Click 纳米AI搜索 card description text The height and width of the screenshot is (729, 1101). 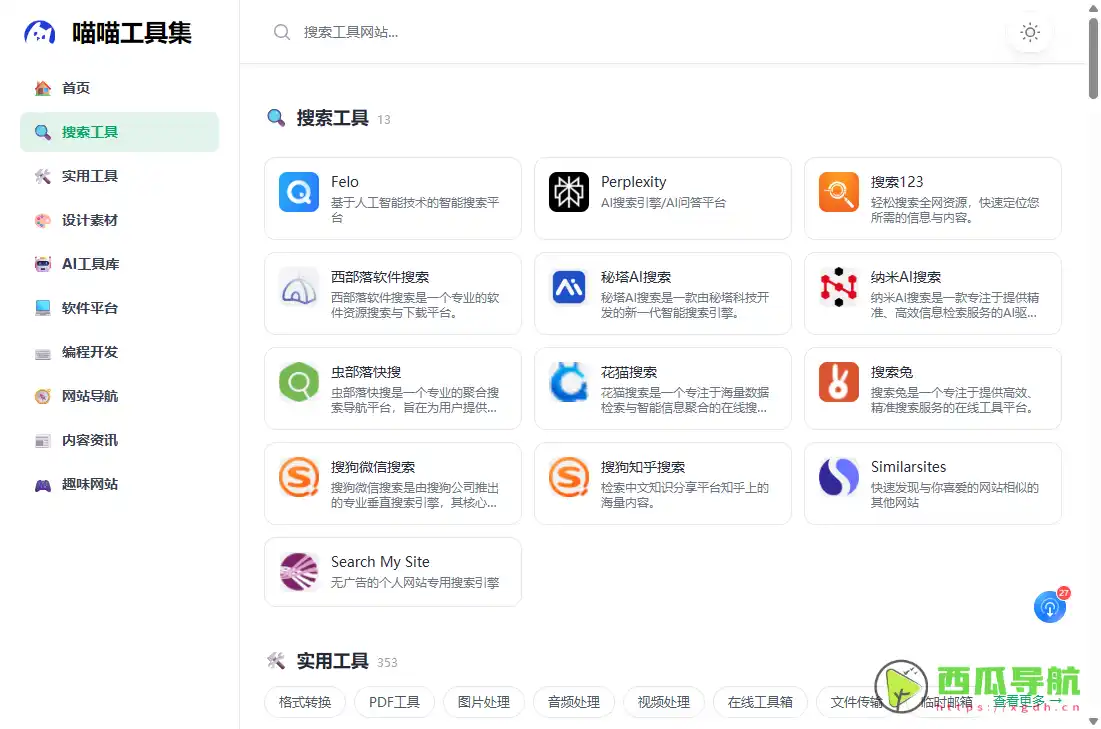[955, 305]
